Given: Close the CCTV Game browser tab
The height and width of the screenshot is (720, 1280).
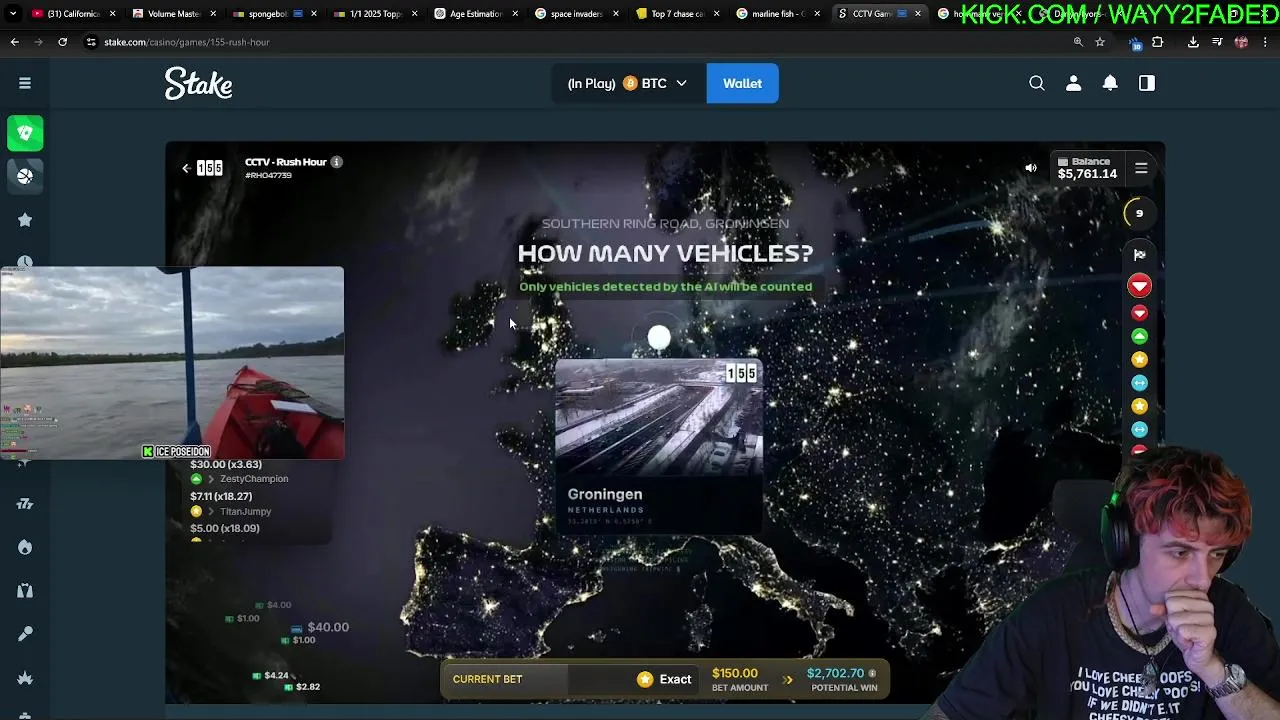Looking at the screenshot, I should pyautogui.click(x=918, y=14).
